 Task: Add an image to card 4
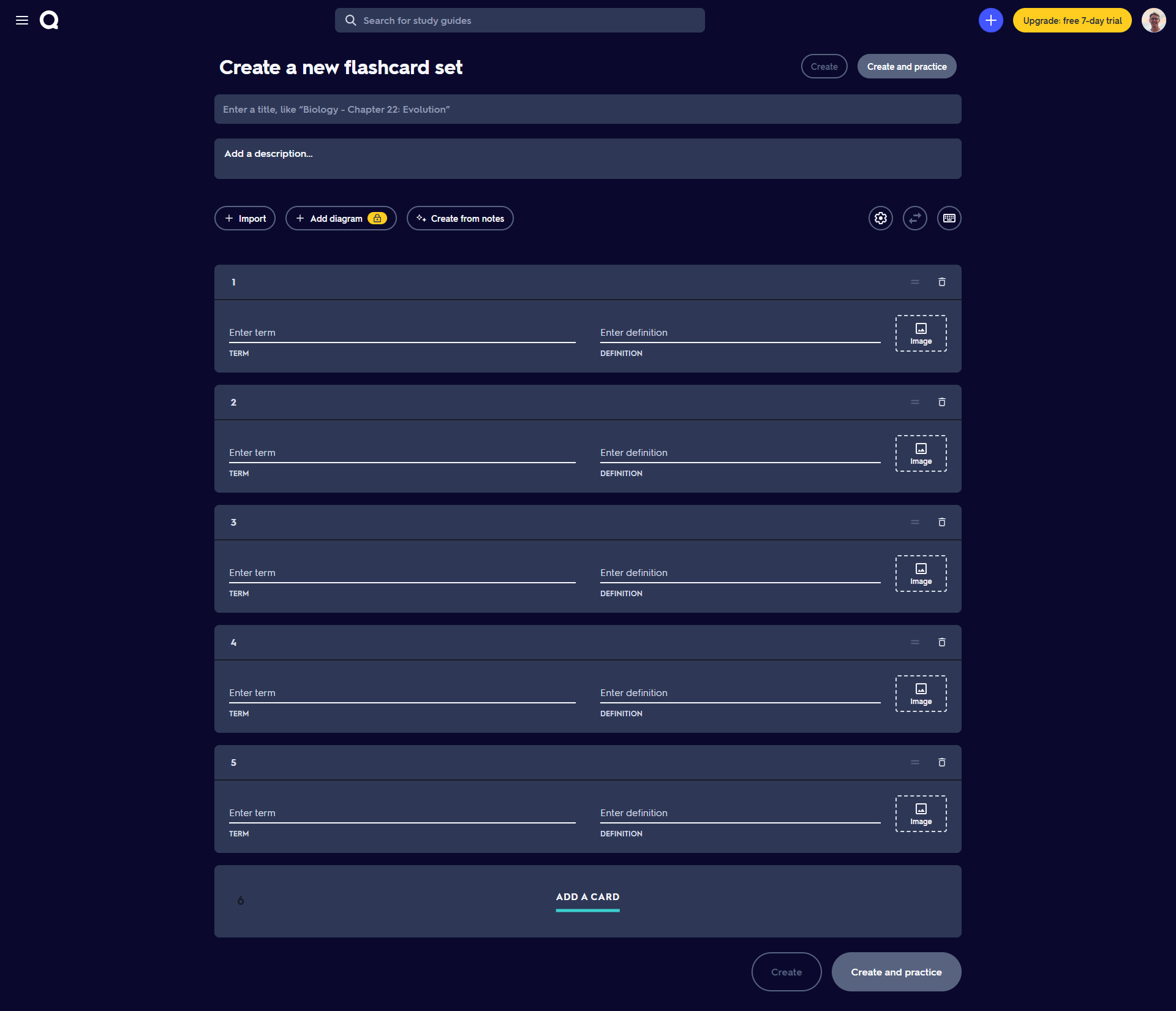tap(921, 694)
